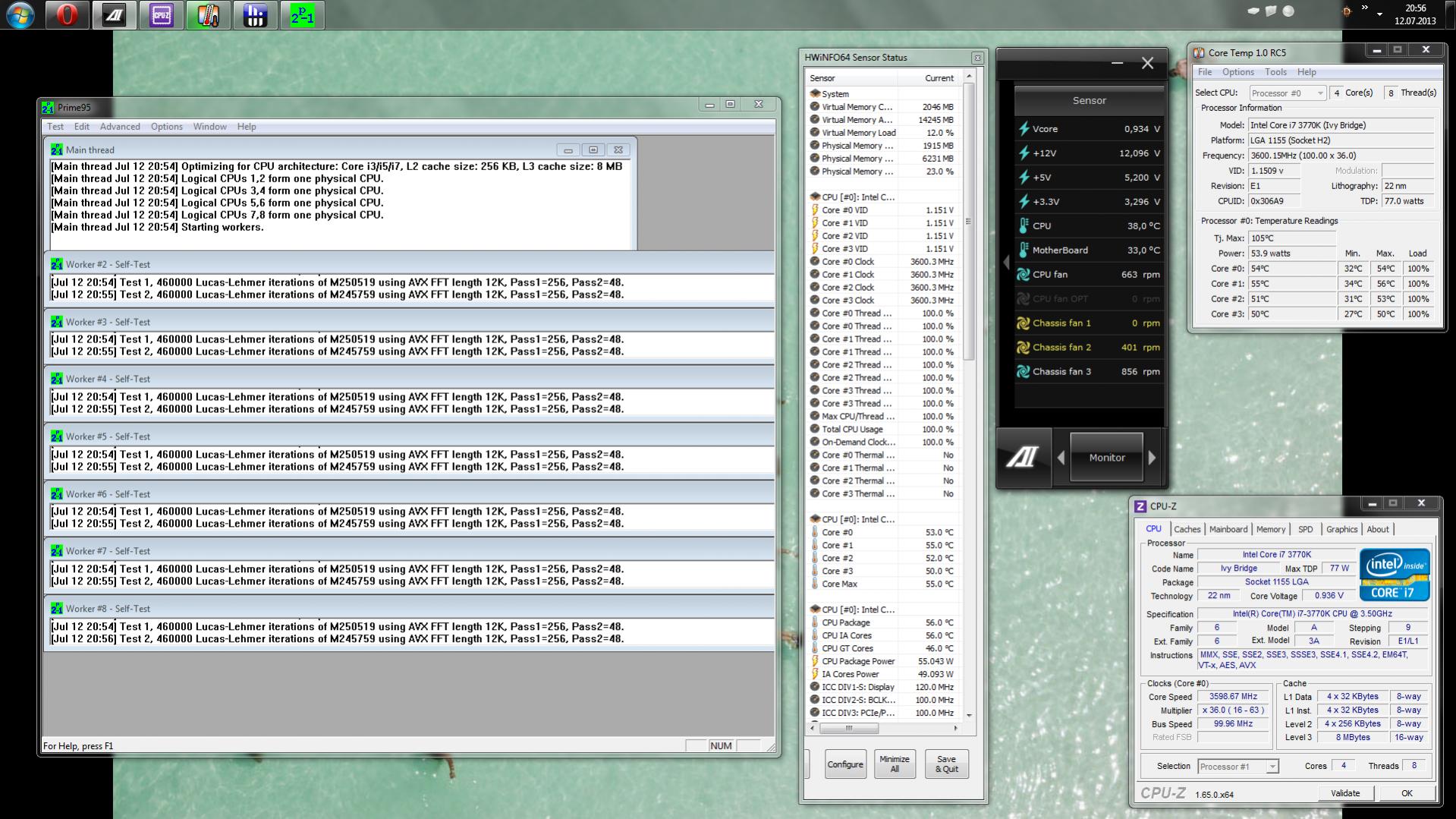Click the Validate button in CPU-Z
Screen dimensions: 1456x819
(1345, 794)
